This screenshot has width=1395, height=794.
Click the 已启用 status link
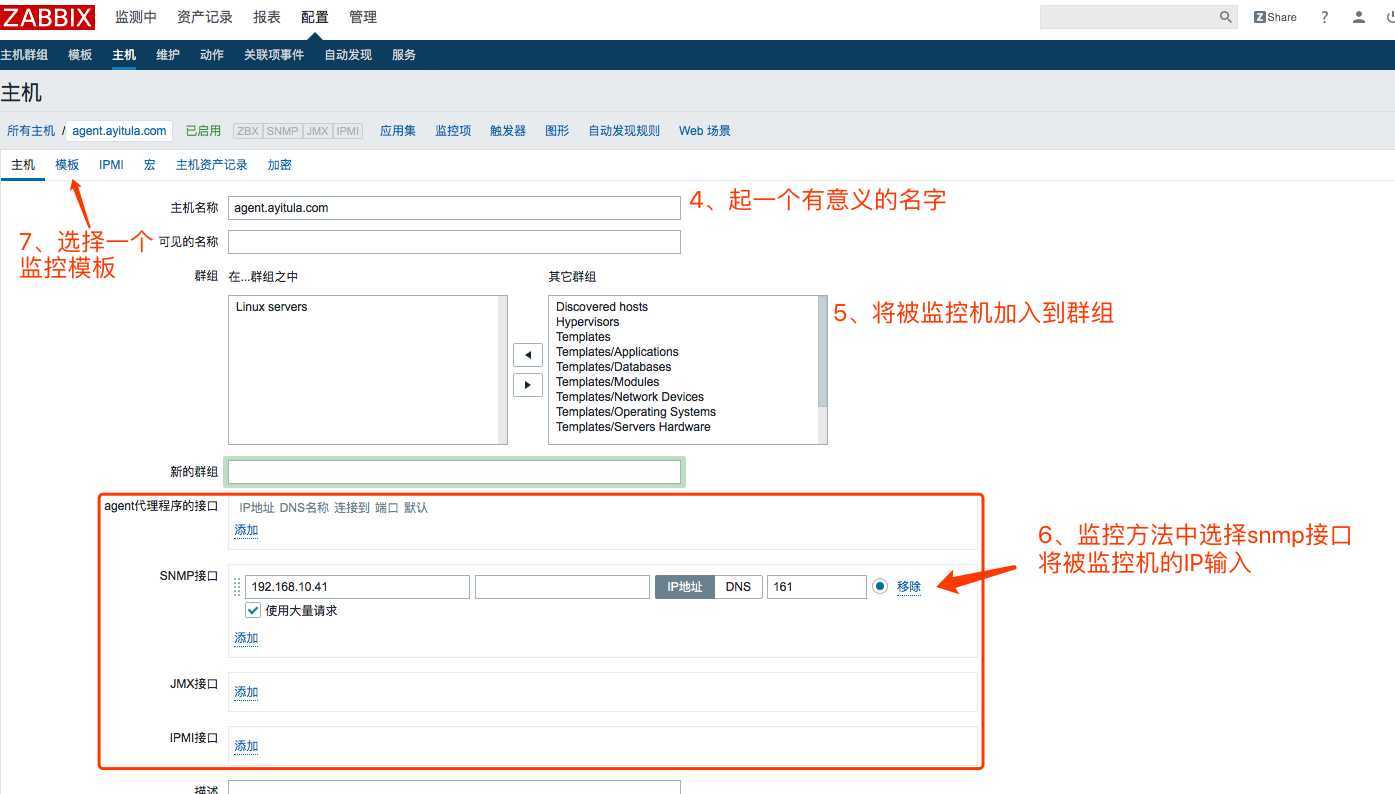pos(204,131)
